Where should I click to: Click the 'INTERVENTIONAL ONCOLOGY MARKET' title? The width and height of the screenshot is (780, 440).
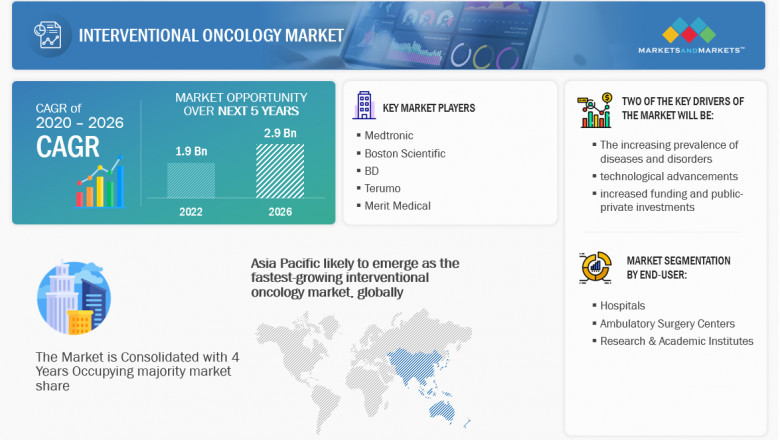(211, 35)
